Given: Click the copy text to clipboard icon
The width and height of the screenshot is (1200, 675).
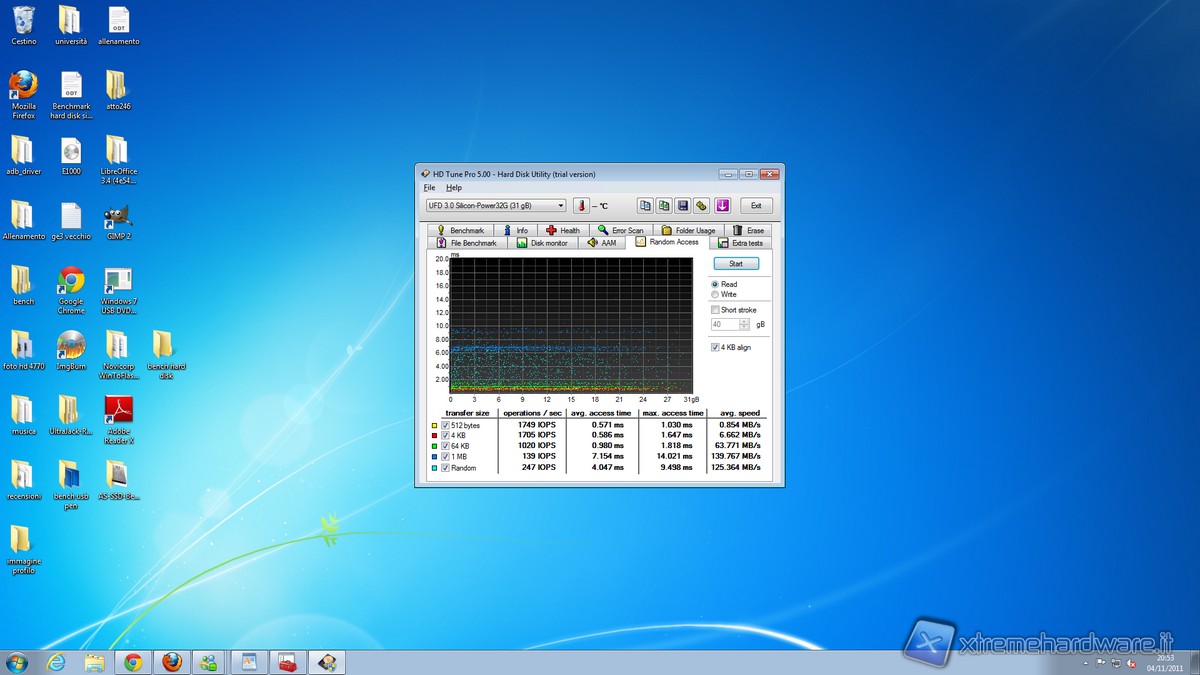Looking at the screenshot, I should [645, 206].
